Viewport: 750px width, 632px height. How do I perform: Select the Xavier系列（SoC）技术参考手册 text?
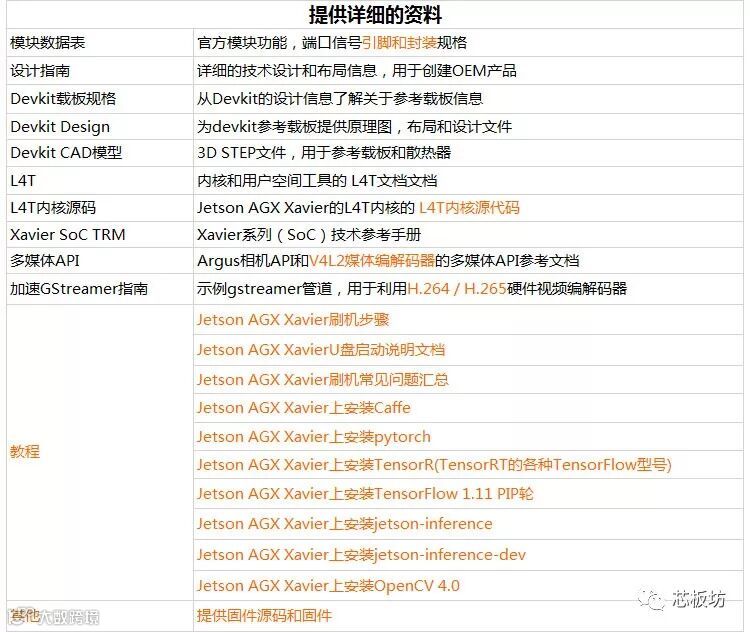pos(309,234)
